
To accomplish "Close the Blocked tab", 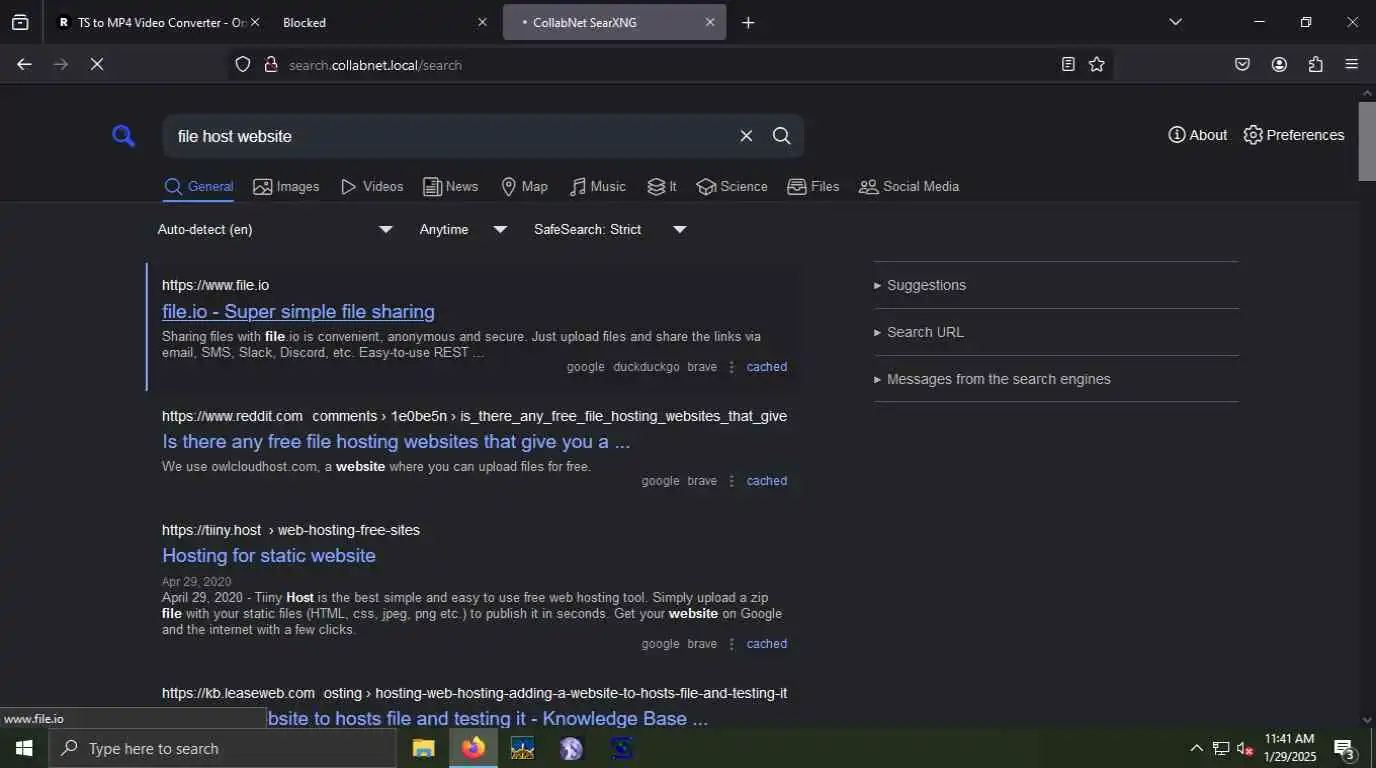I will click(483, 22).
